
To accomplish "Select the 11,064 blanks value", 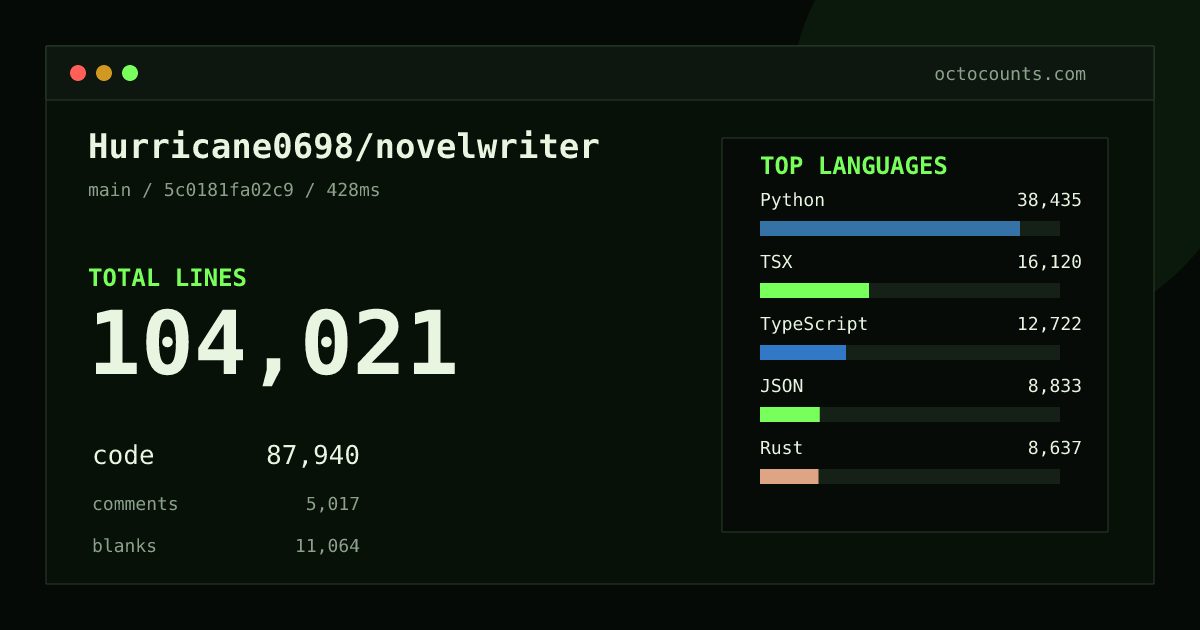I will [x=327, y=546].
